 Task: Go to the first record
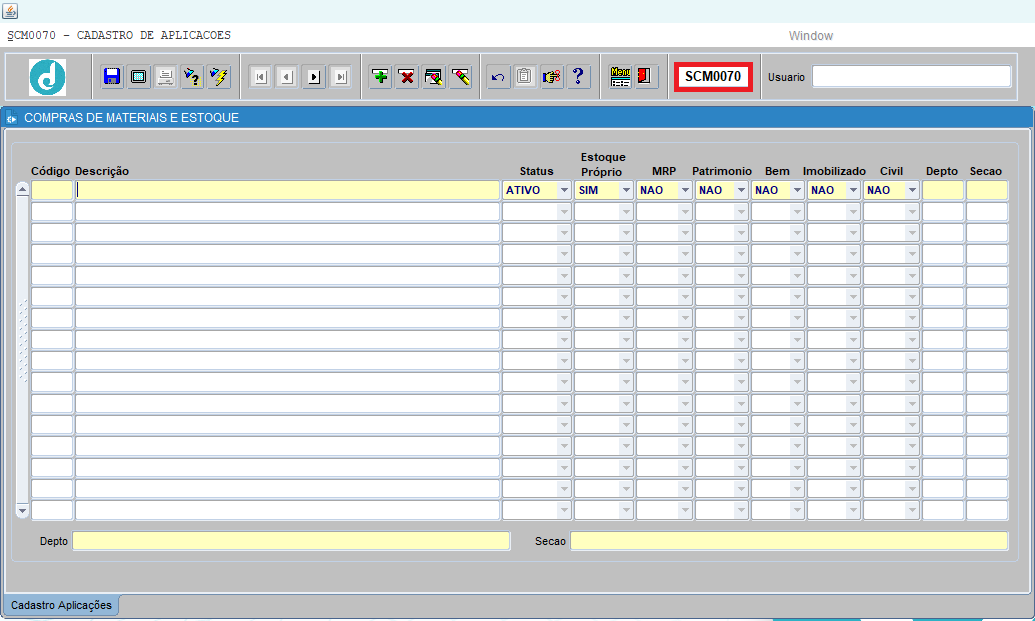coord(260,77)
